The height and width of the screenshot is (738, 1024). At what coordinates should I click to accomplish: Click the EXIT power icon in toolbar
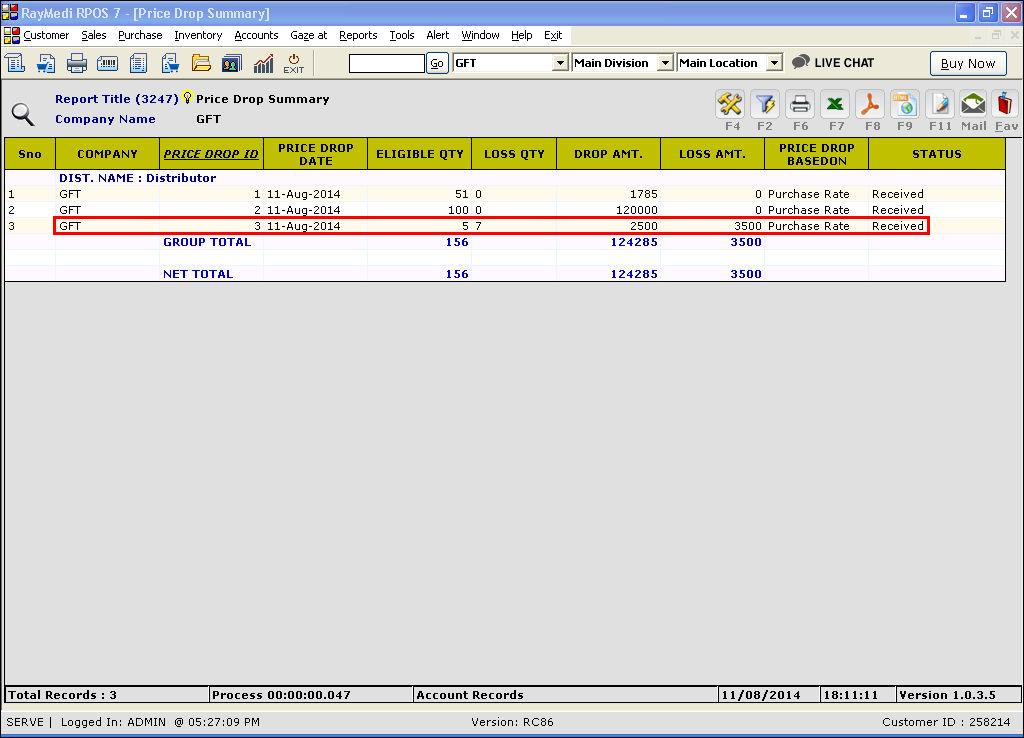tap(293, 63)
